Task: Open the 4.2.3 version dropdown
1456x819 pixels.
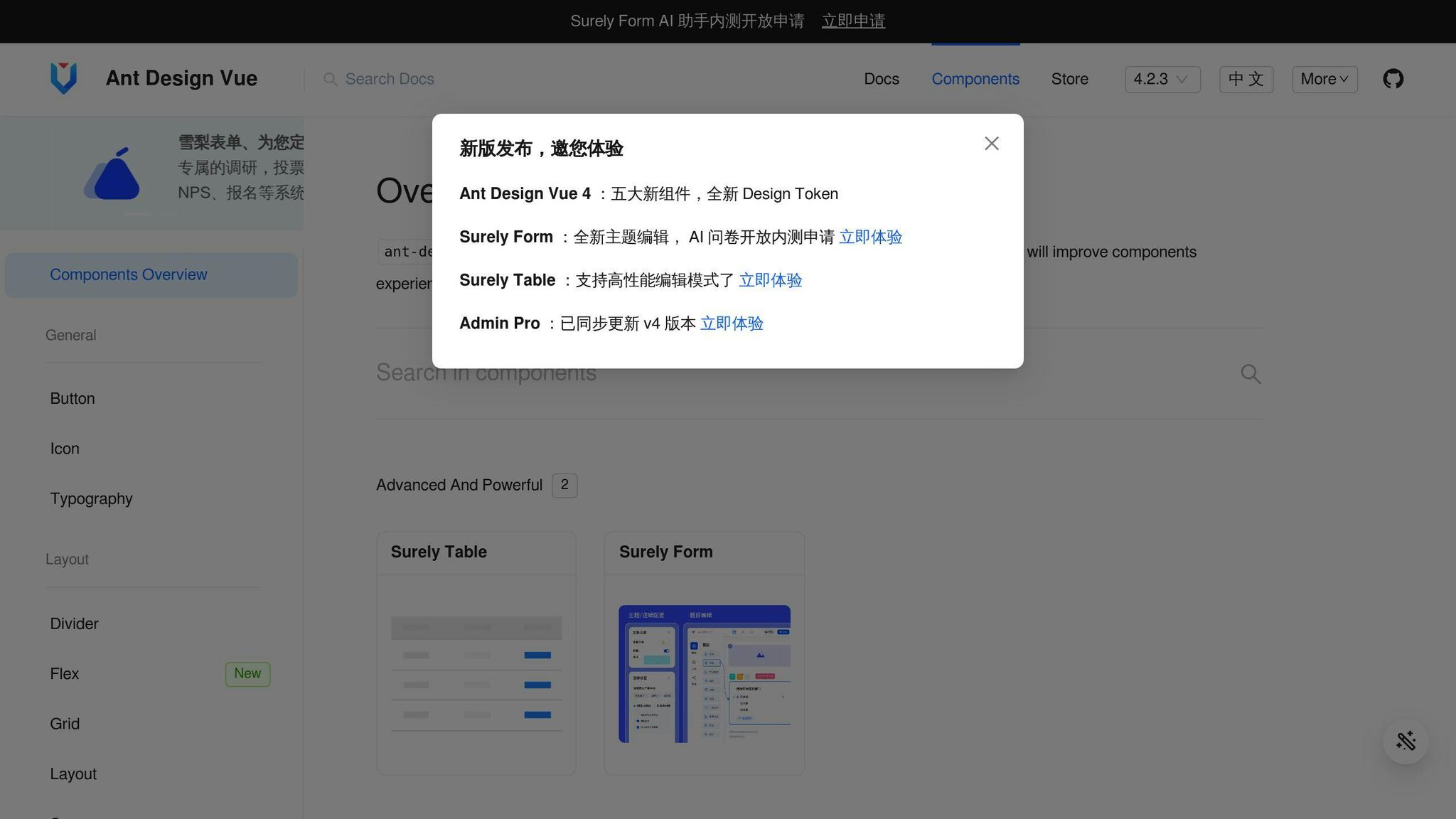Action: coord(1162,79)
